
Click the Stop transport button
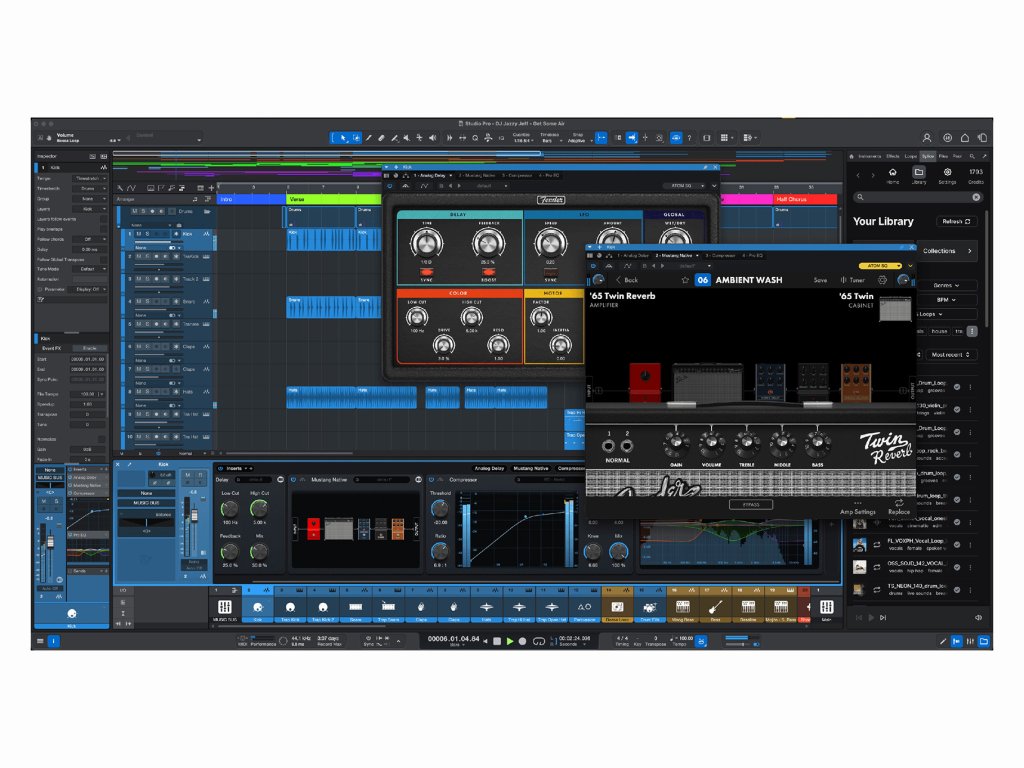[x=497, y=641]
